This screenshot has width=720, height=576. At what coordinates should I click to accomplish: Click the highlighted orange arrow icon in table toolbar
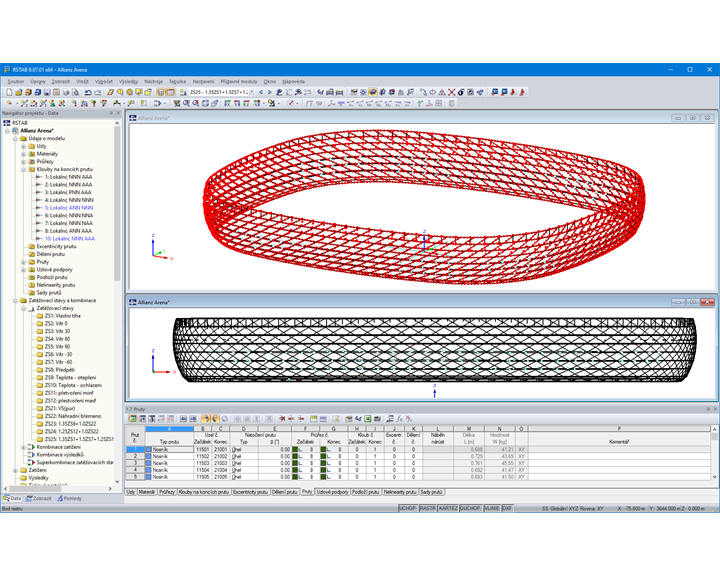206,419
